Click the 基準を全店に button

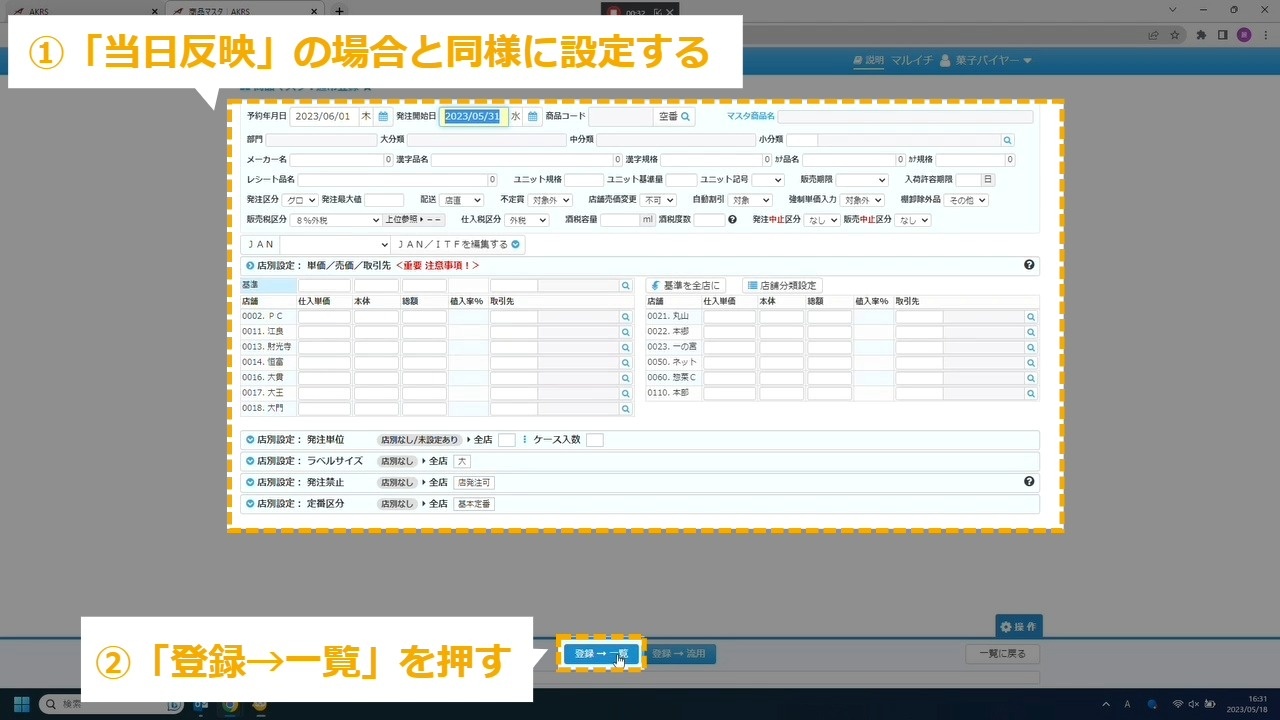coord(685,285)
